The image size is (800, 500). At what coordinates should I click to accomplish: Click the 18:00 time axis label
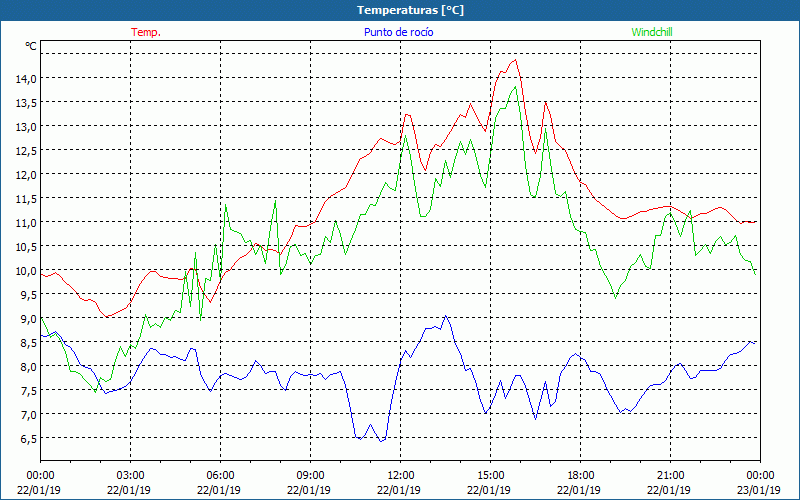pos(581,476)
